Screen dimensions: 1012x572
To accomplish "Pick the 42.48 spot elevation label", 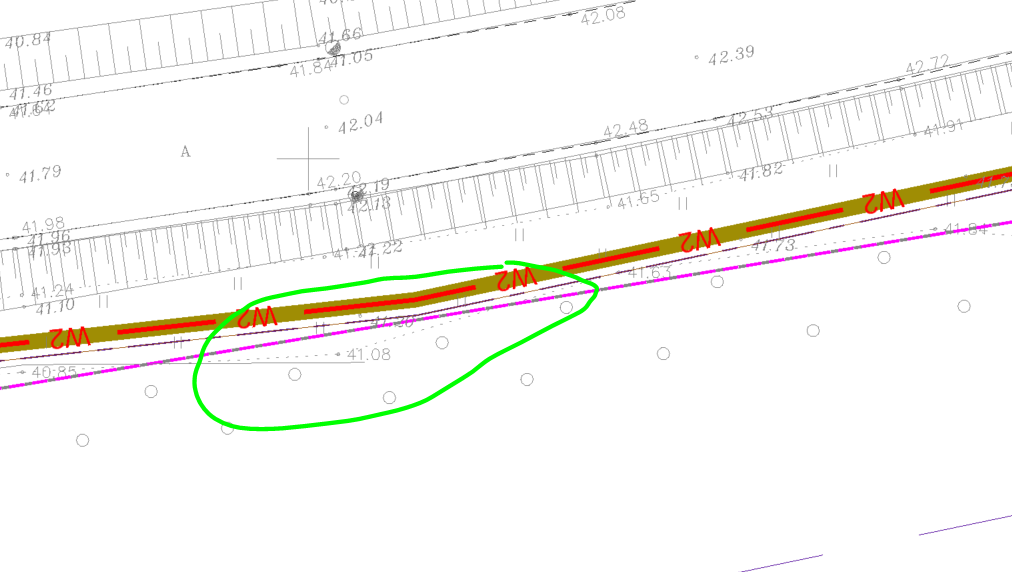I will (x=625, y=129).
